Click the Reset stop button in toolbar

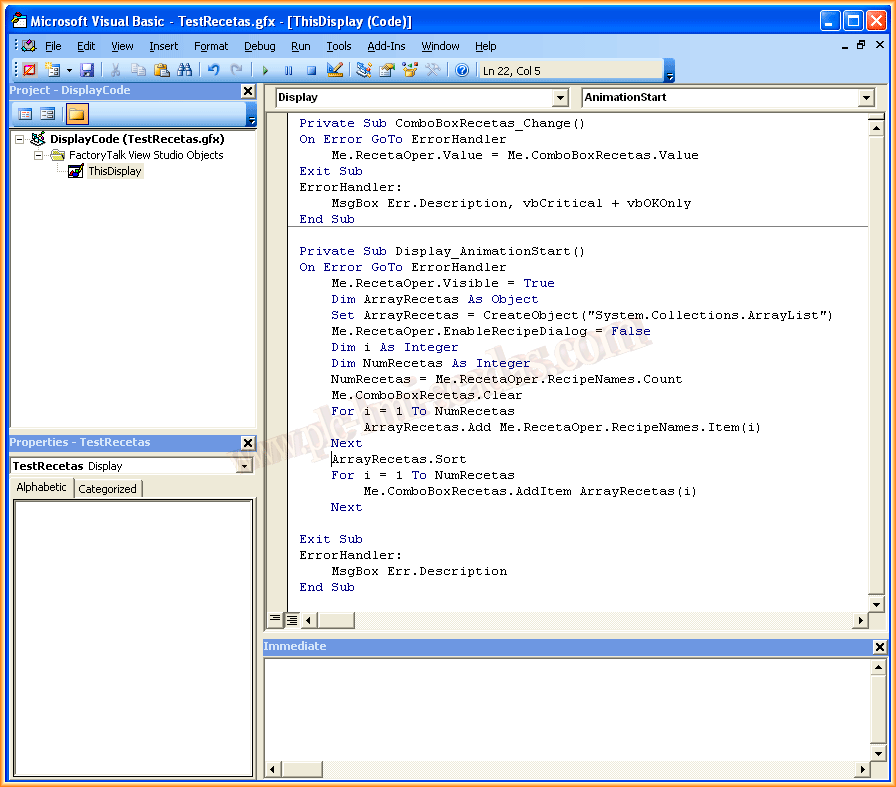click(311, 70)
